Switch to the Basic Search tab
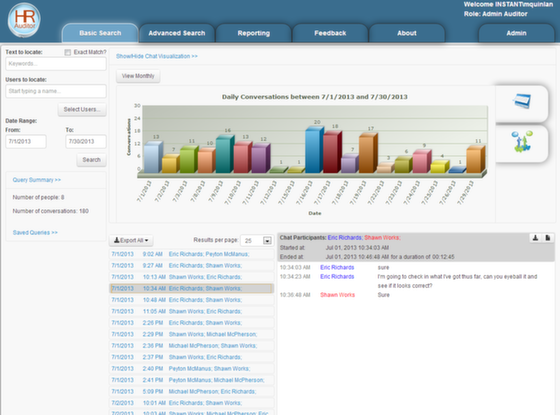This screenshot has height=415, width=560. pyautogui.click(x=100, y=33)
